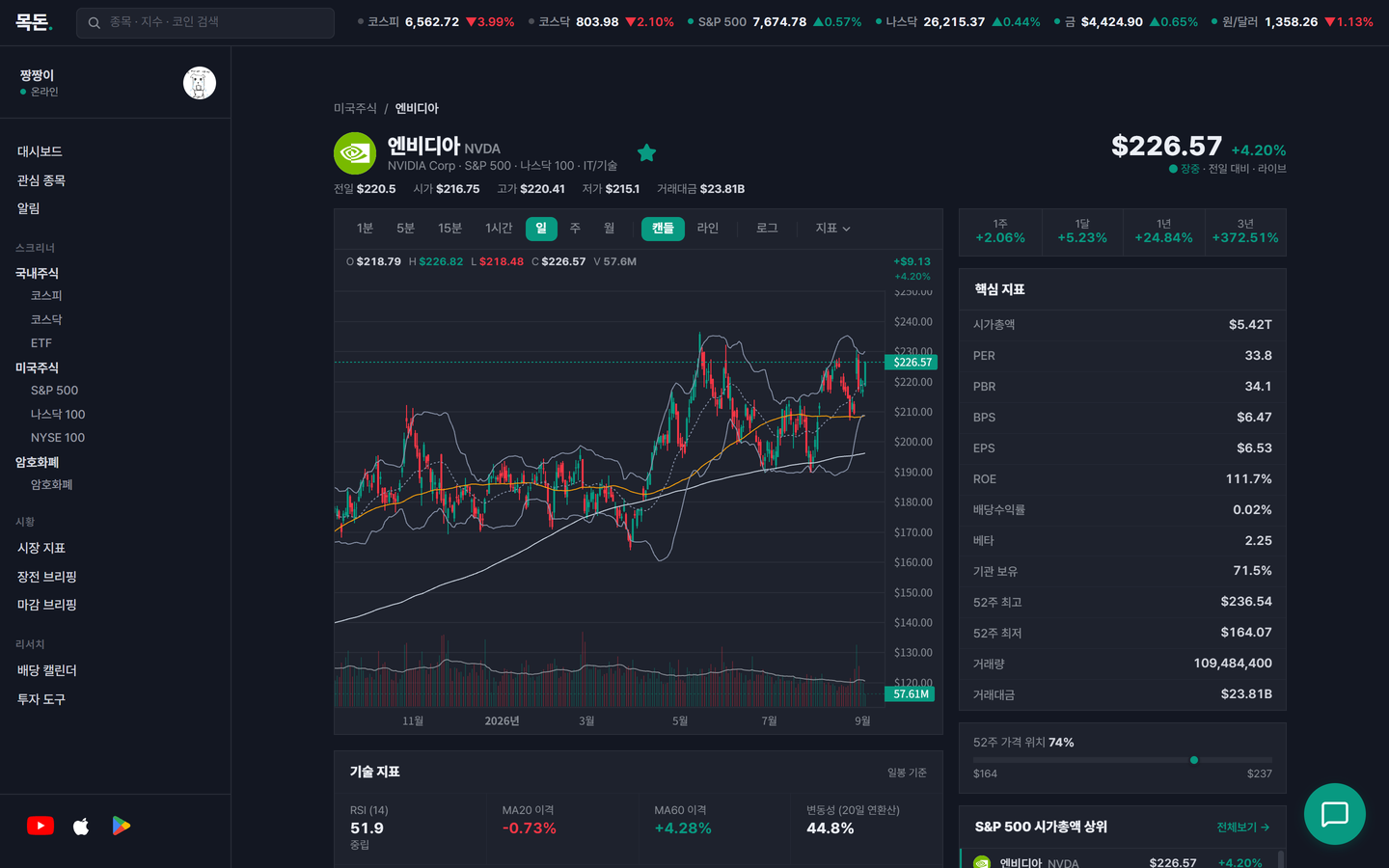This screenshot has height=868, width=1389.
Task: Click the 52주 가격 위치 slider marker
Action: point(1194,760)
